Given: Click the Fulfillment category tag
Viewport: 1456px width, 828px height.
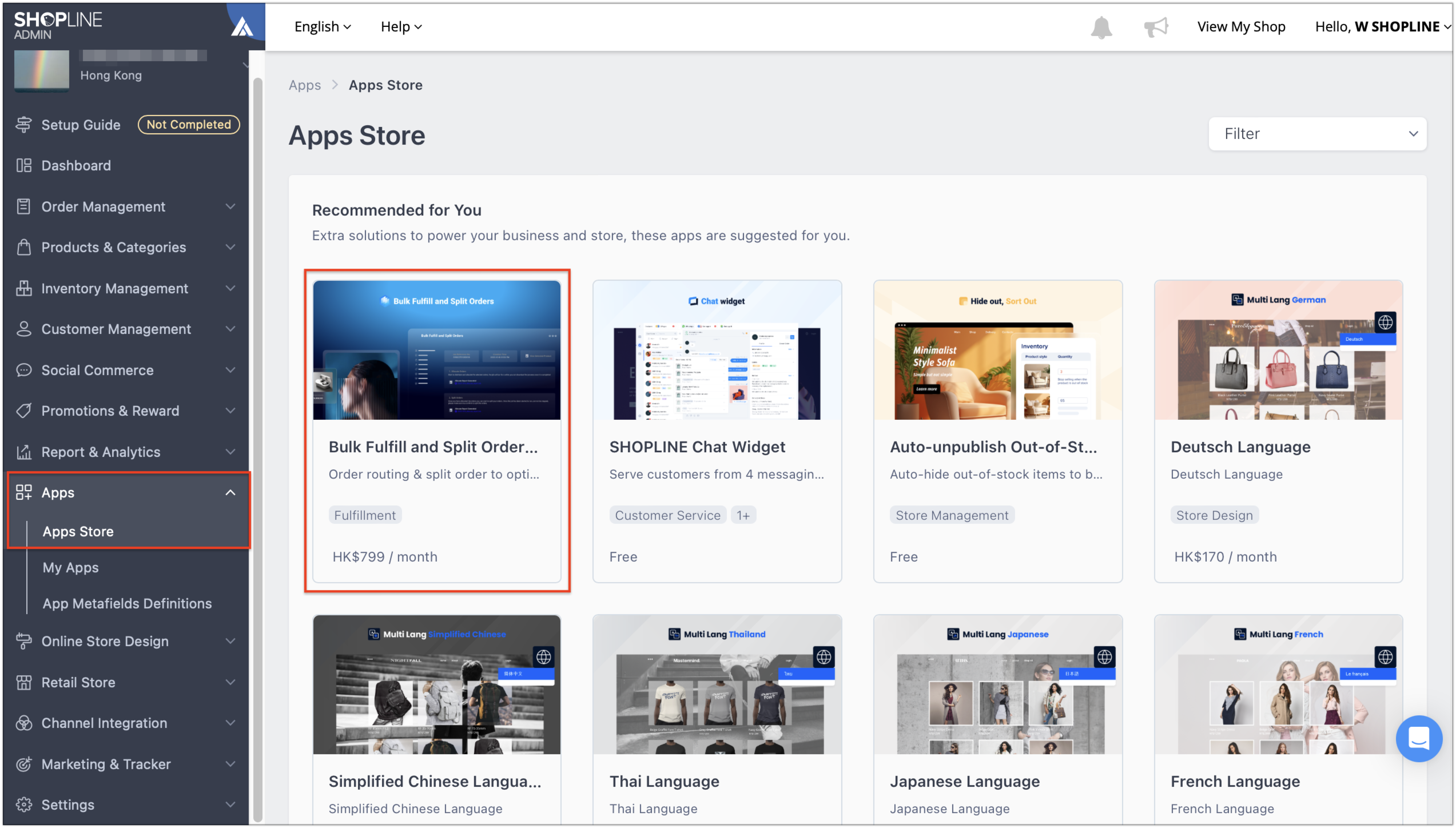Looking at the screenshot, I should [x=365, y=515].
